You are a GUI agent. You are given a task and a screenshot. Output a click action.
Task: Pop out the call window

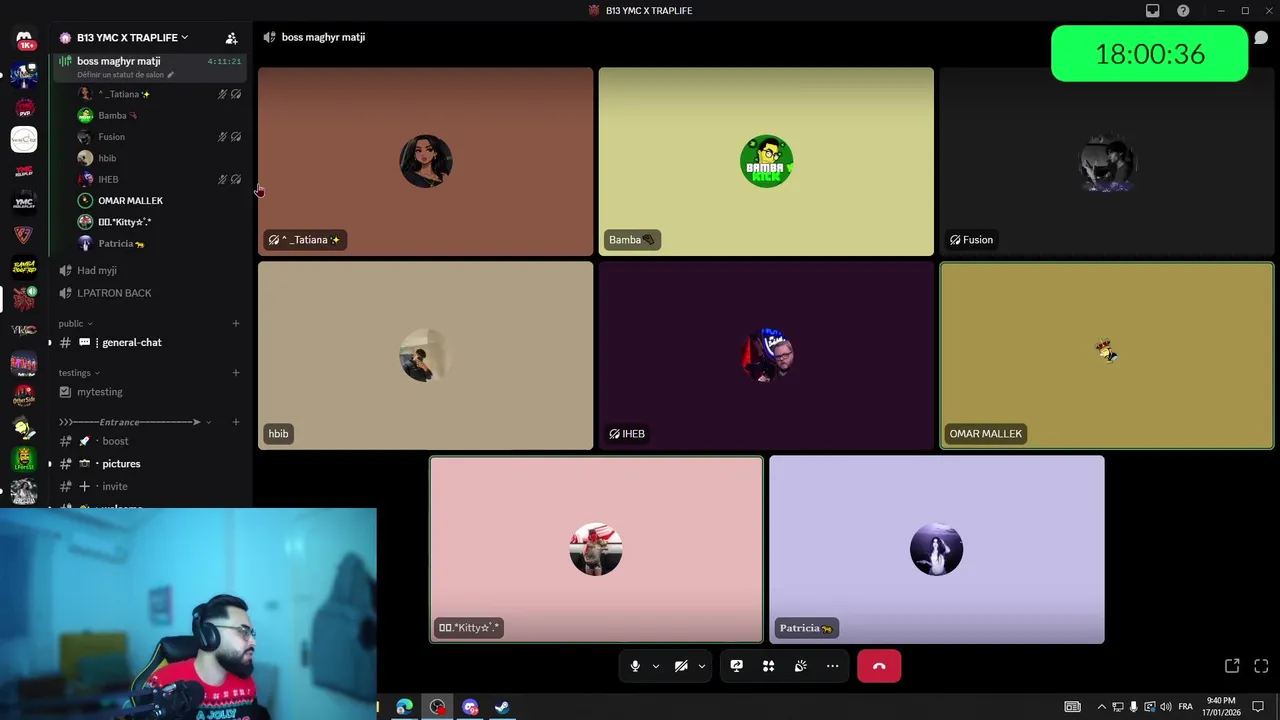click(x=1232, y=666)
